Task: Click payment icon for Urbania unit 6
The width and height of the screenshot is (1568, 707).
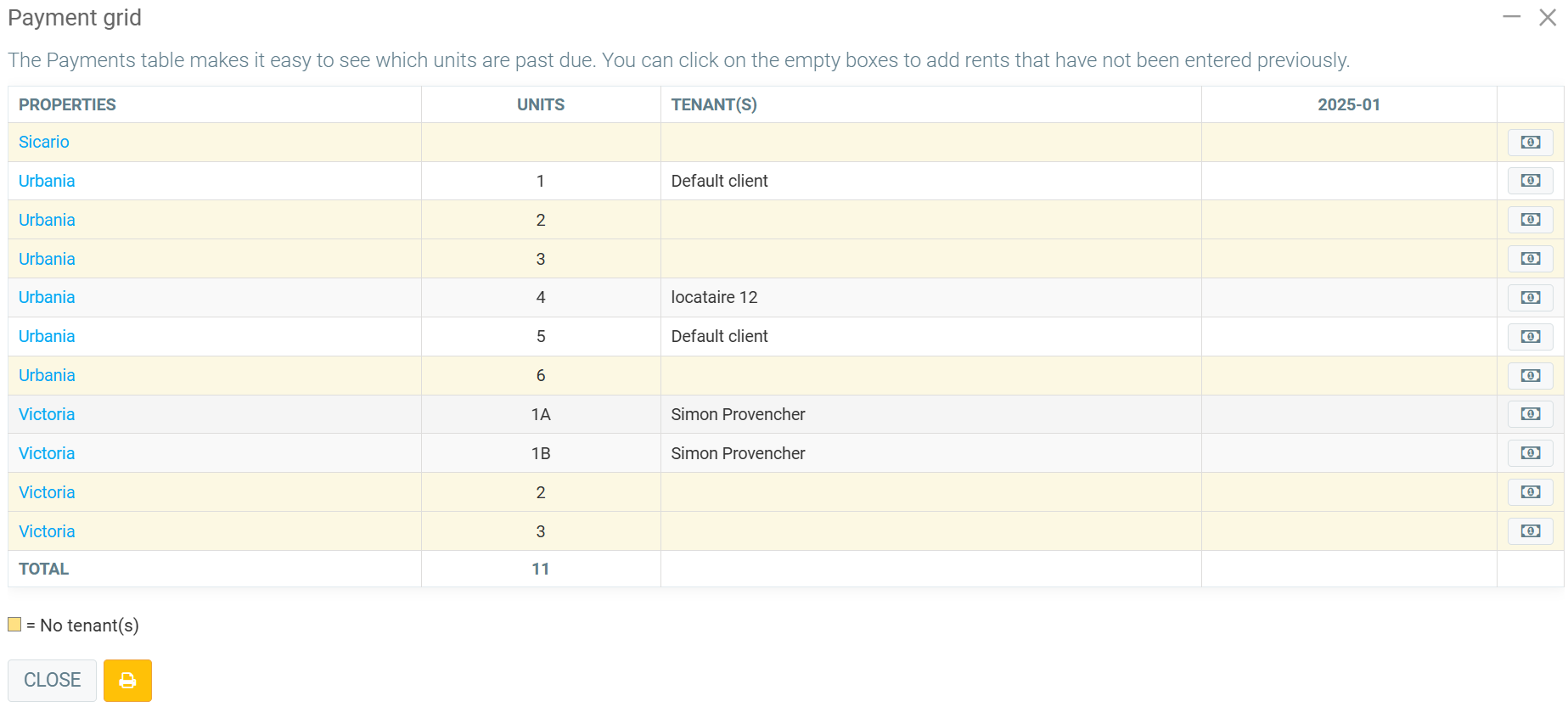Action: pos(1530,376)
